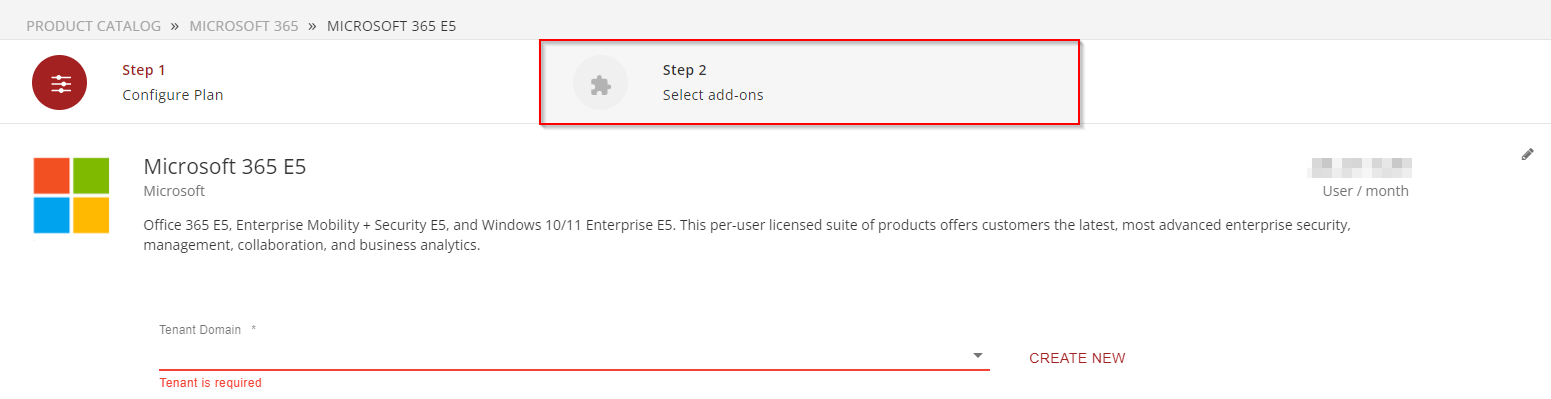Viewport: 1551px width, 399px height.
Task: Click the Step 2 puzzle piece icon
Action: click(600, 83)
